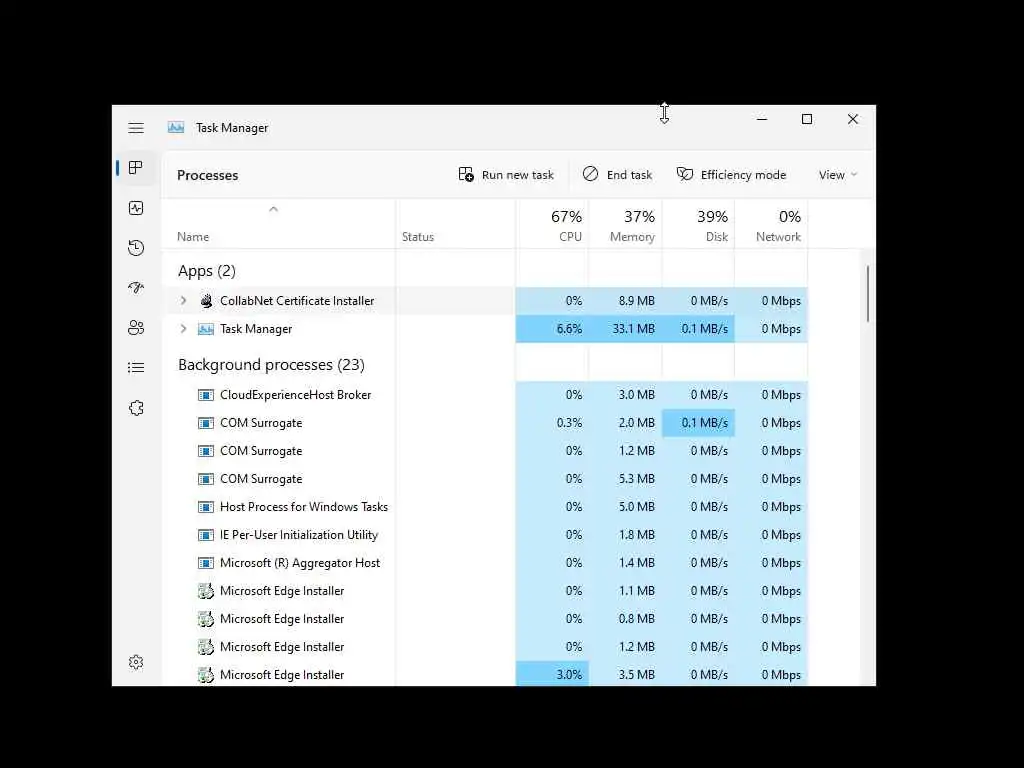Image resolution: width=1024 pixels, height=768 pixels.
Task: Open the Users sidebar icon
Action: click(136, 328)
